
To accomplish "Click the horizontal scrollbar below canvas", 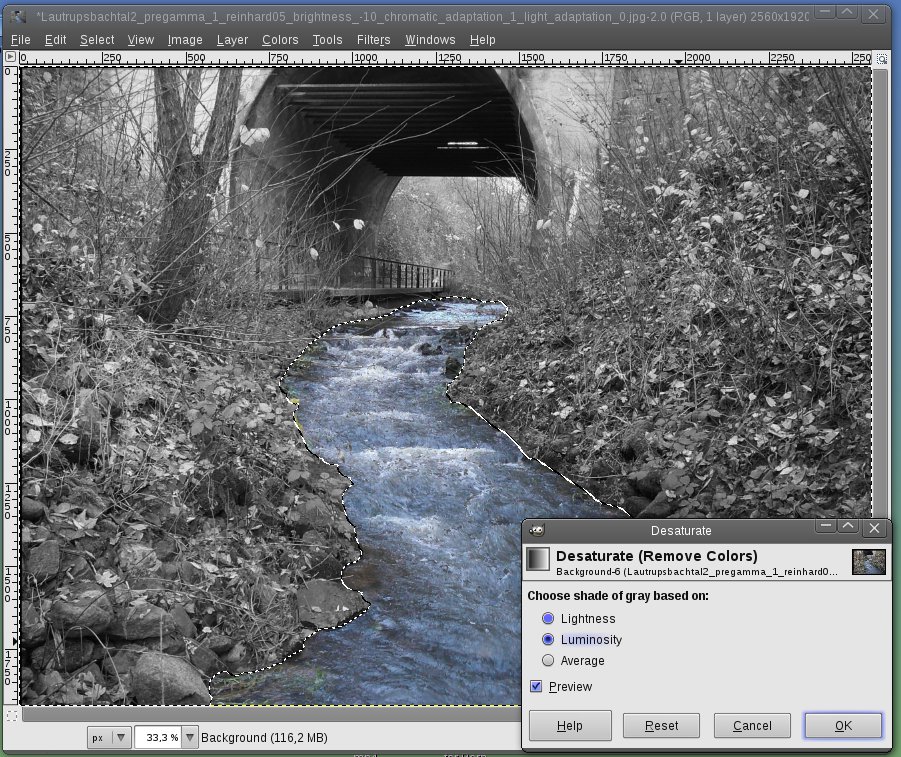I will click(x=270, y=715).
